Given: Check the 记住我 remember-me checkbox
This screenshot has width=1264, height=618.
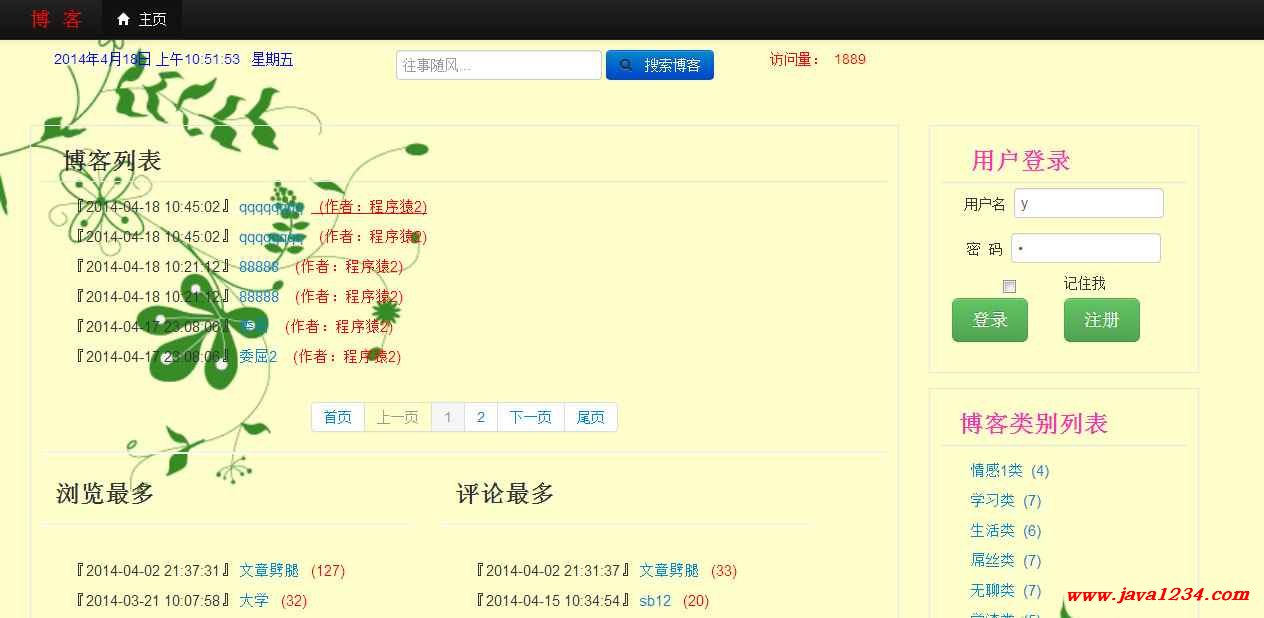Looking at the screenshot, I should point(1010,285).
